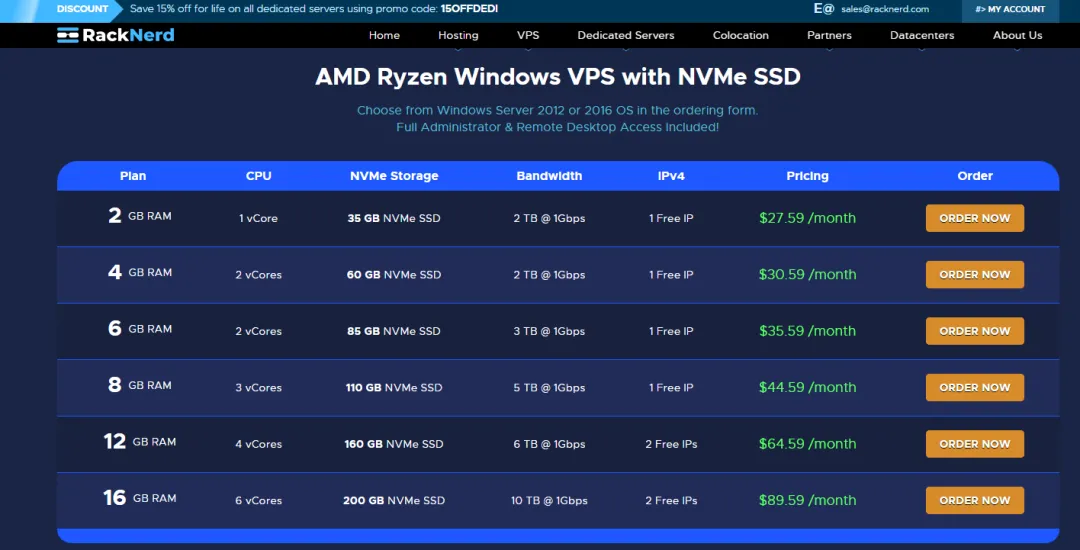Screen dimensions: 1080x550
Task: Navigate to Datacenters page
Action: pos(922,35)
